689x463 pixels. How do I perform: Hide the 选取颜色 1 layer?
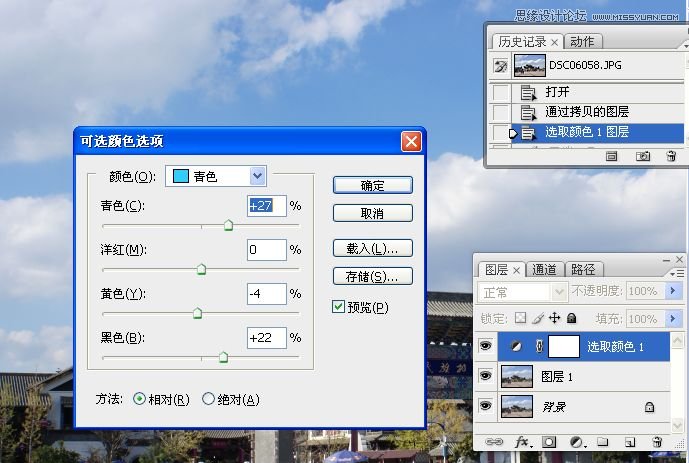click(x=485, y=346)
